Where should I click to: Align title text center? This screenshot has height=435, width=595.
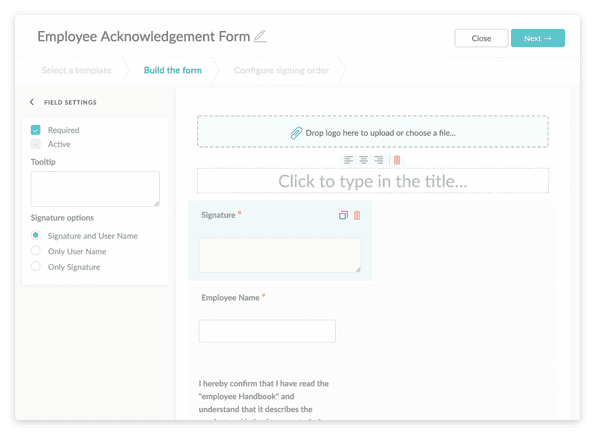coord(364,160)
